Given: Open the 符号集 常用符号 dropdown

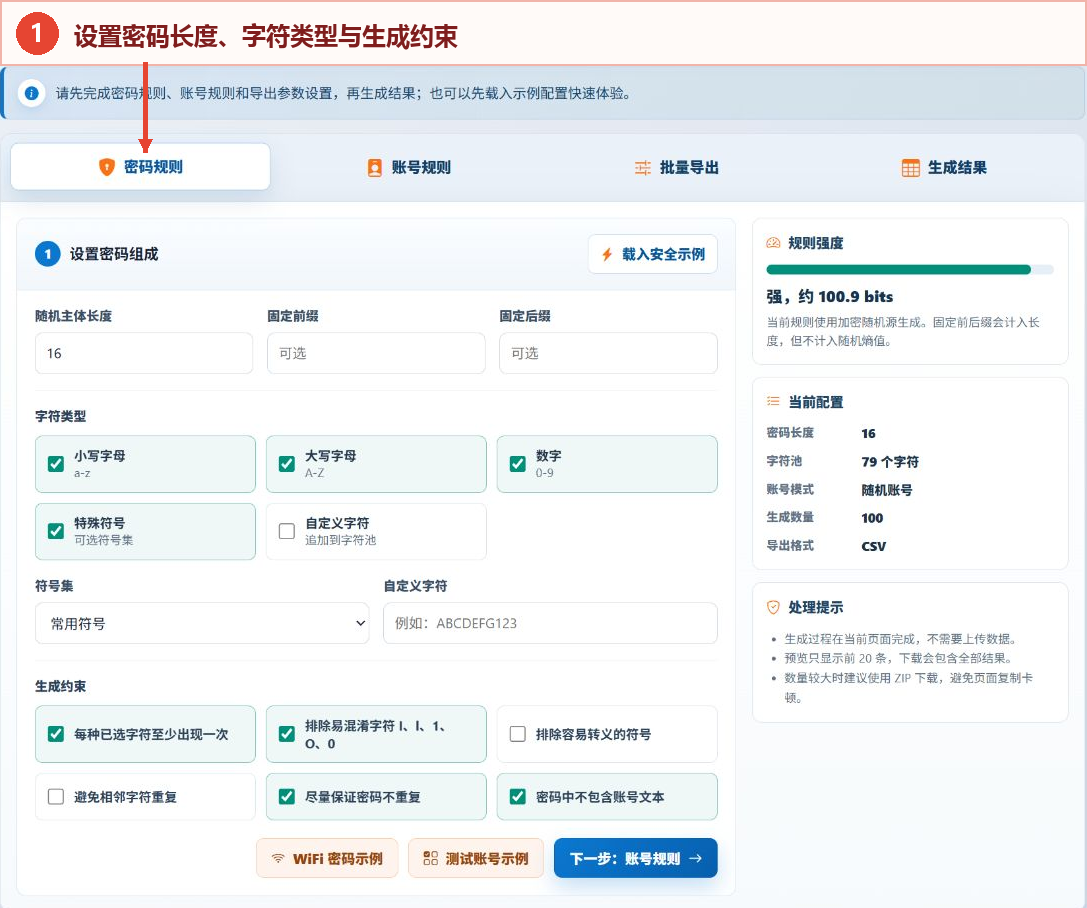Looking at the screenshot, I should click(x=202, y=623).
